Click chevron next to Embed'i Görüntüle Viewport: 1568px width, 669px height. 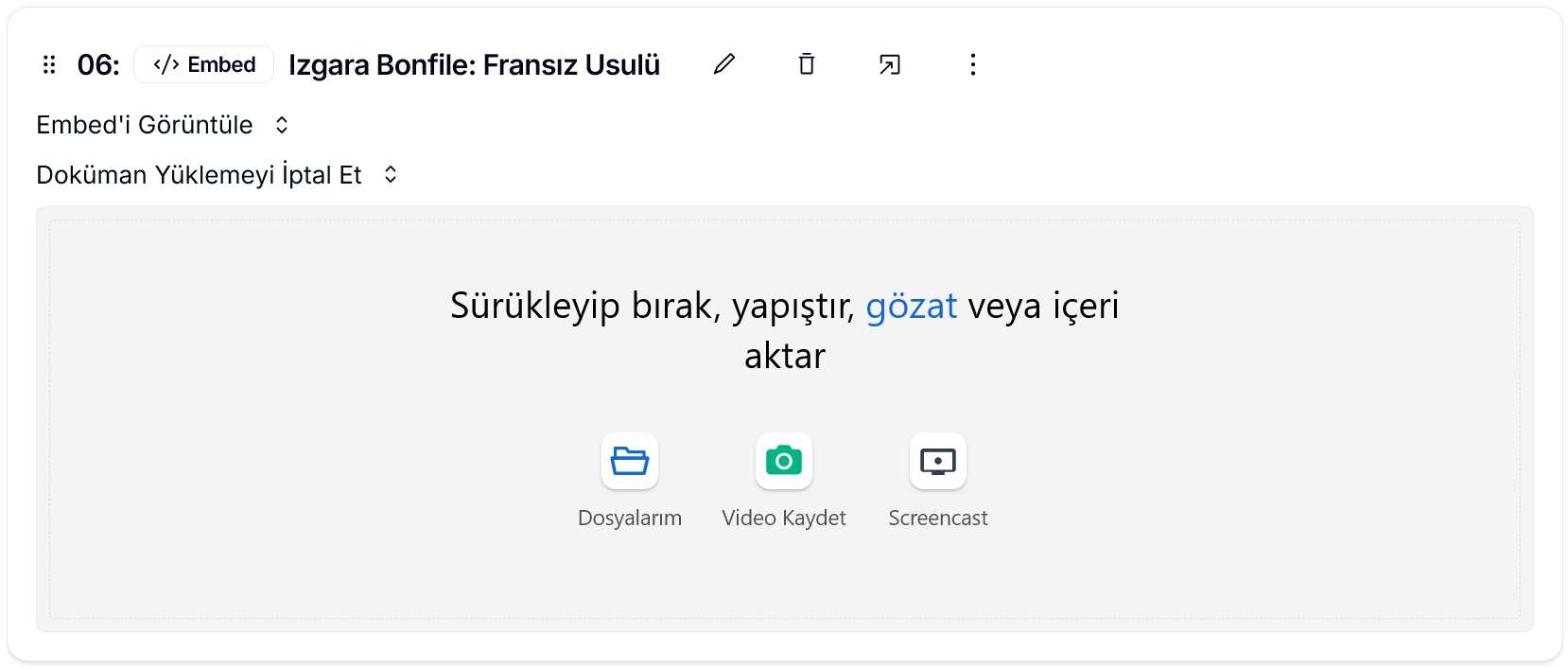(x=282, y=125)
